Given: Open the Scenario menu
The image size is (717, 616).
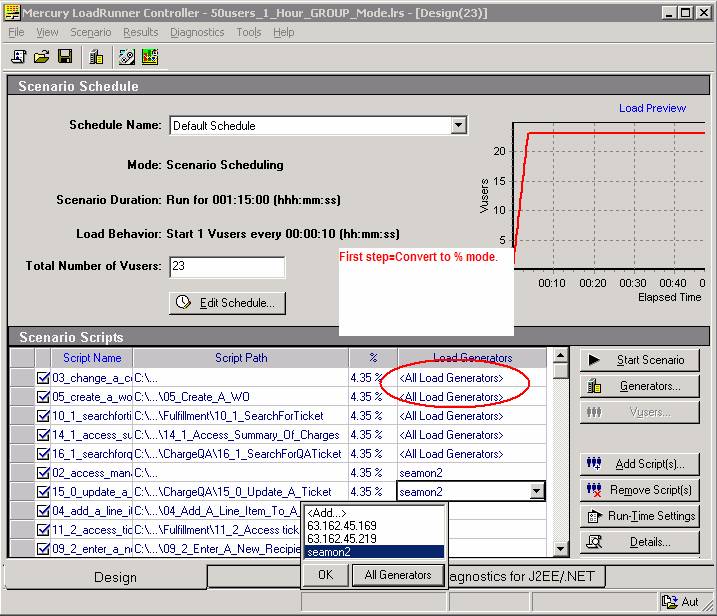Looking at the screenshot, I should (91, 32).
